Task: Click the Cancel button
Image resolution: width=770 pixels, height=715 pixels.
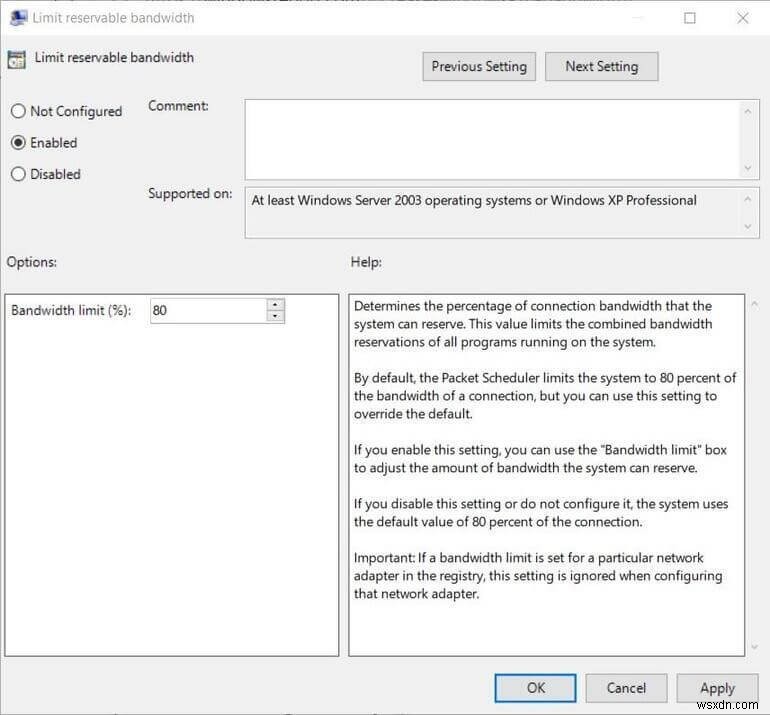Action: point(626,688)
